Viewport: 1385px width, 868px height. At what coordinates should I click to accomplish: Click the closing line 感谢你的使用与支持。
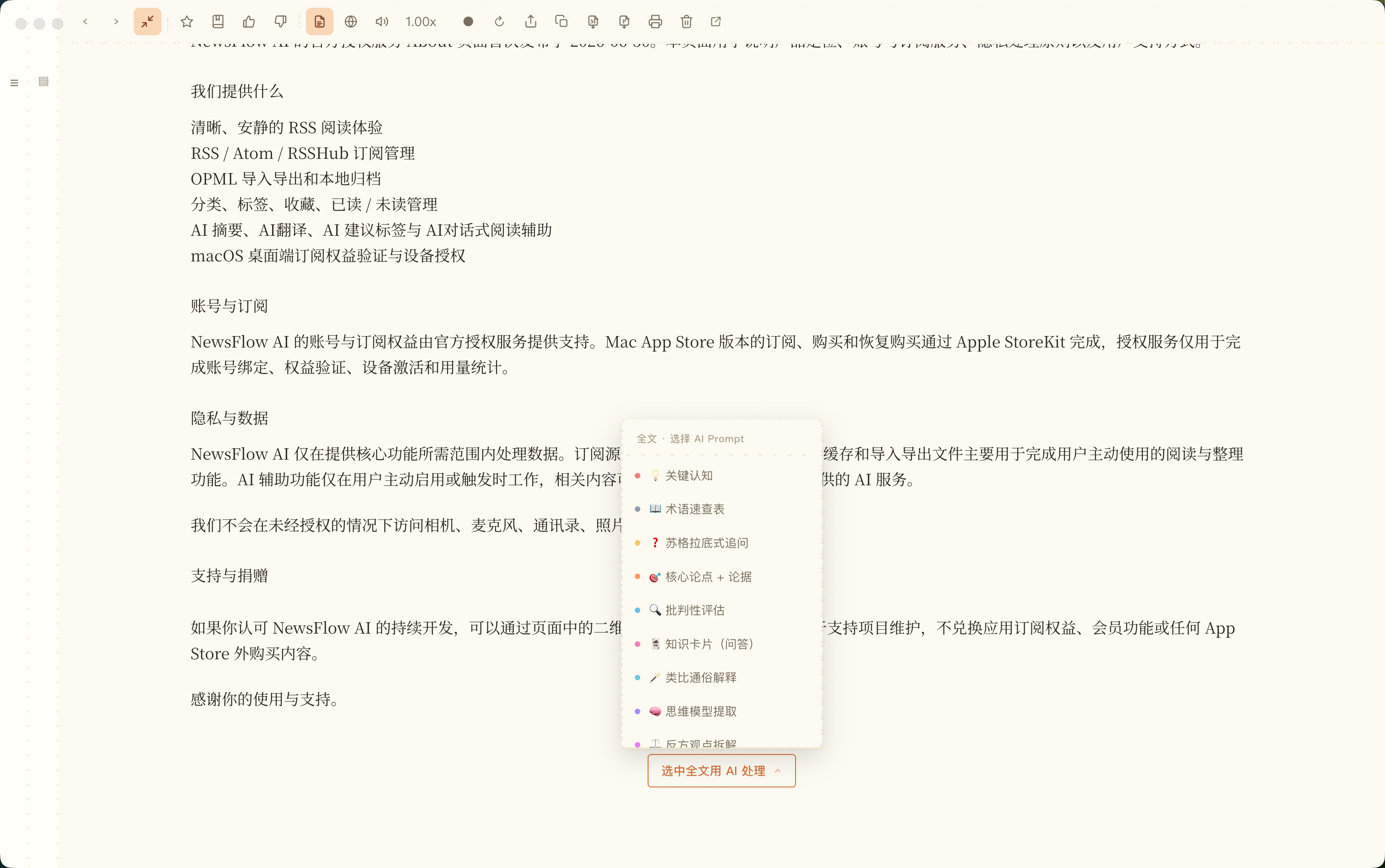(x=264, y=699)
